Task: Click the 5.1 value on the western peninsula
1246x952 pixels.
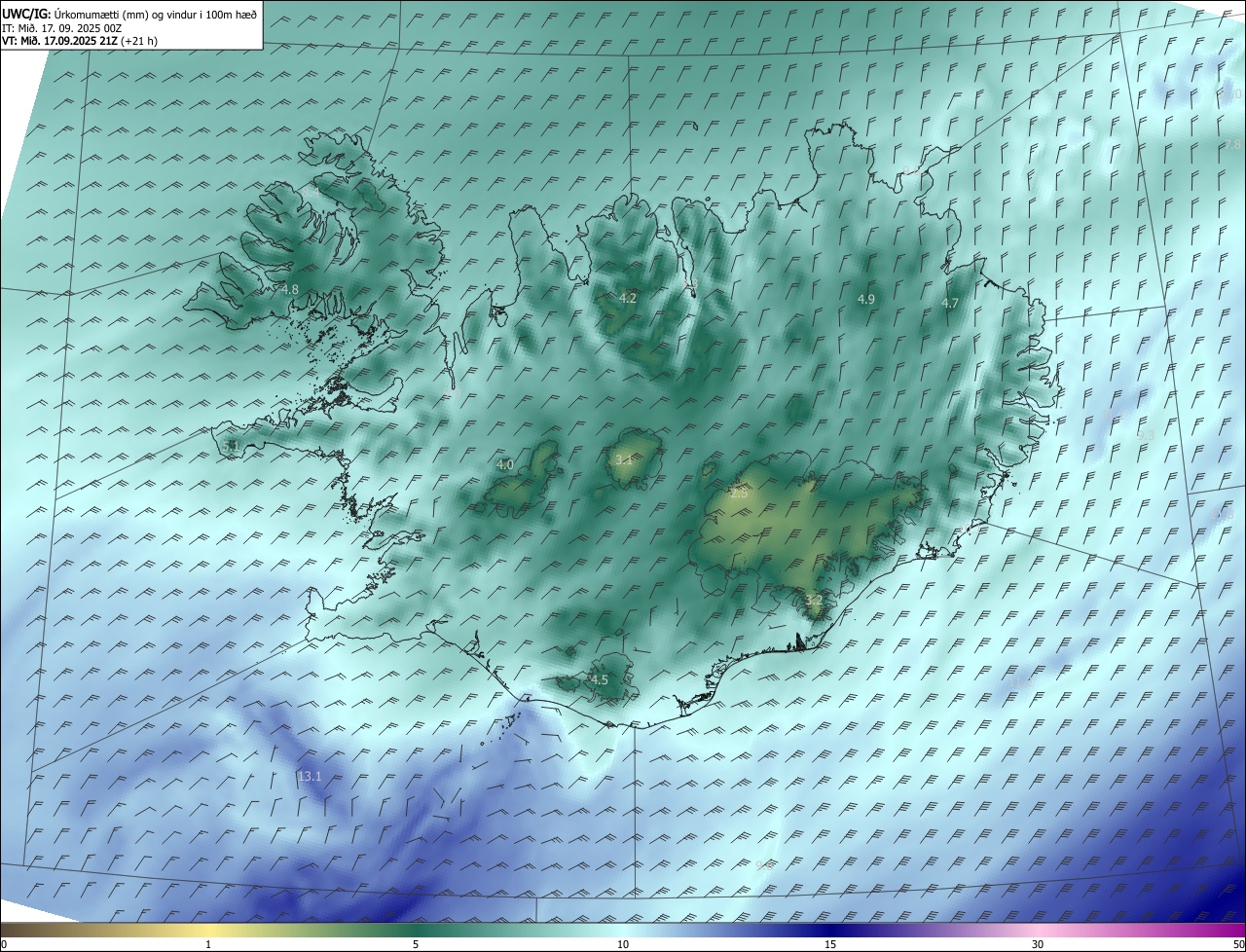Action: pyautogui.click(x=231, y=446)
